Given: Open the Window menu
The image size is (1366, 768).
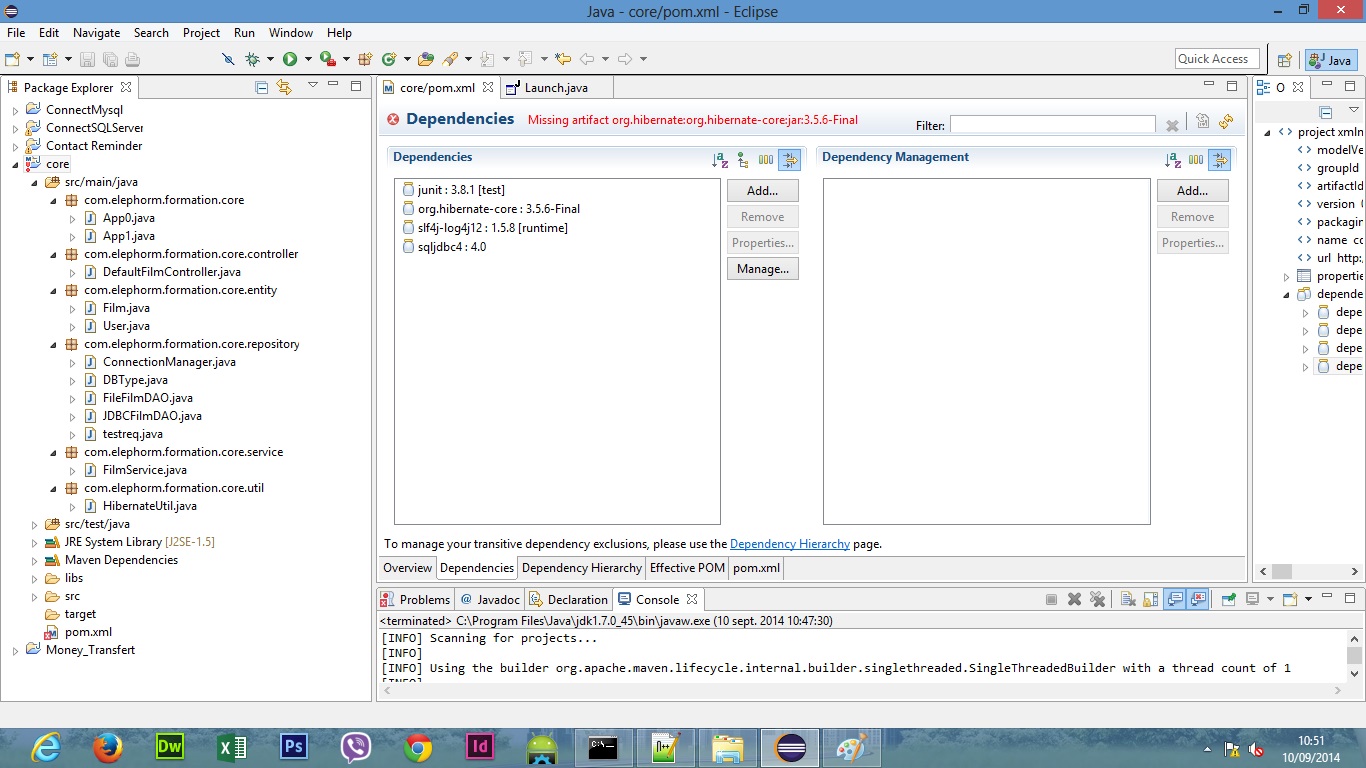Looking at the screenshot, I should 291,32.
